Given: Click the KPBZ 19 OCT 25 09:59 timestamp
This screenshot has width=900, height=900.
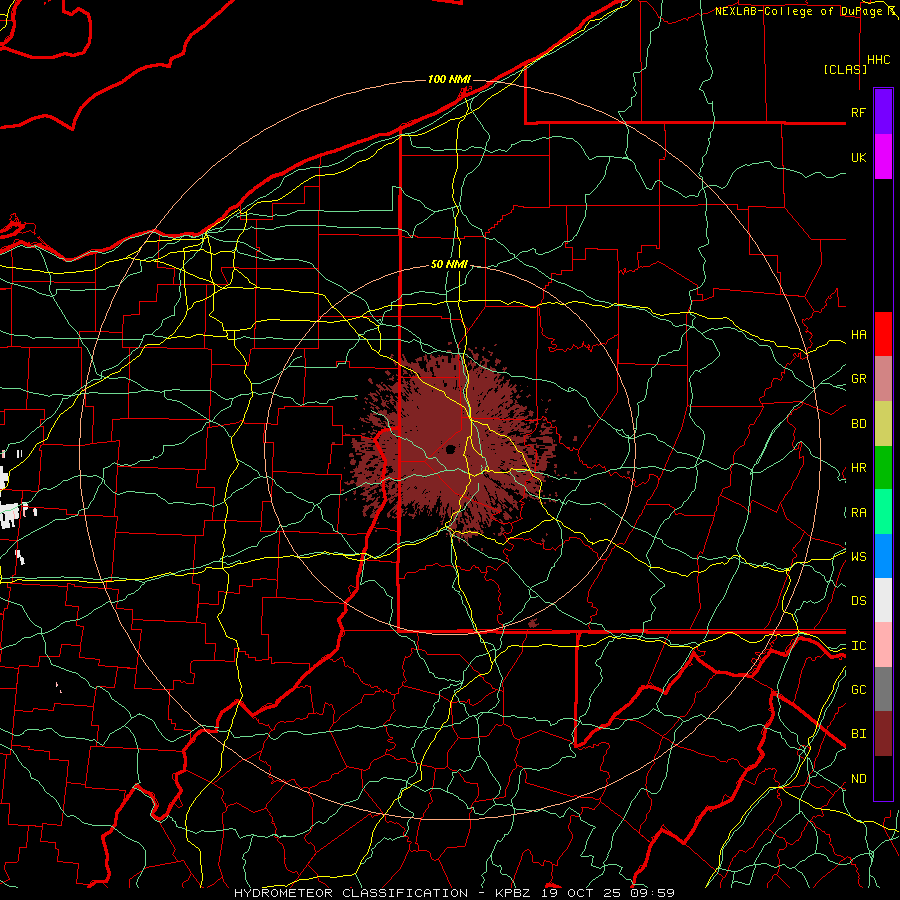Looking at the screenshot, I should tap(585, 893).
